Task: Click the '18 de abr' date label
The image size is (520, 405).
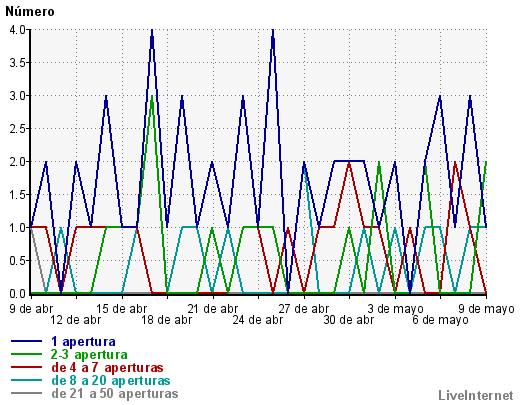Action: [167, 320]
